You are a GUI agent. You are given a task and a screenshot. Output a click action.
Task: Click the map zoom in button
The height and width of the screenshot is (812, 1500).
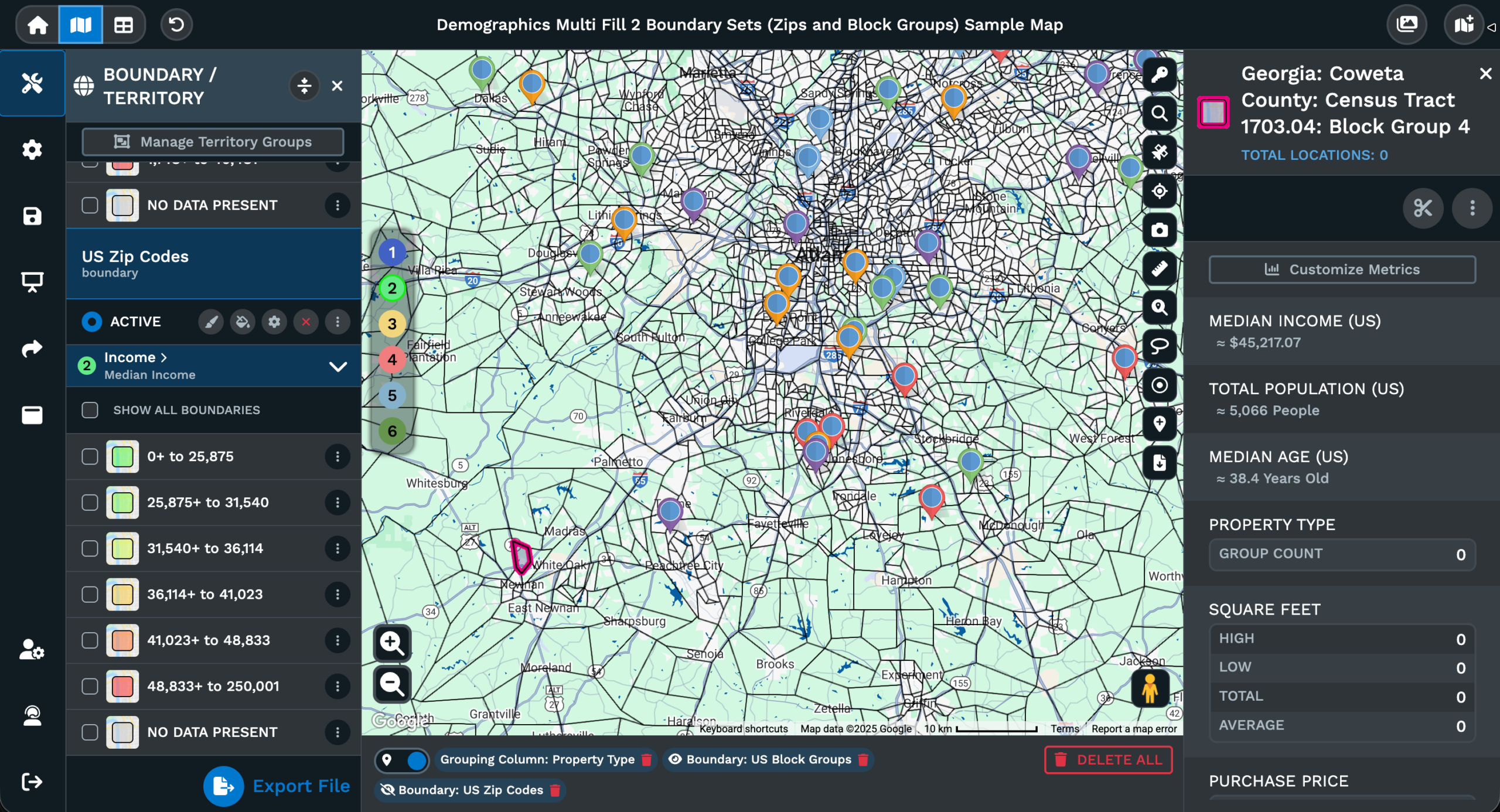(x=392, y=643)
